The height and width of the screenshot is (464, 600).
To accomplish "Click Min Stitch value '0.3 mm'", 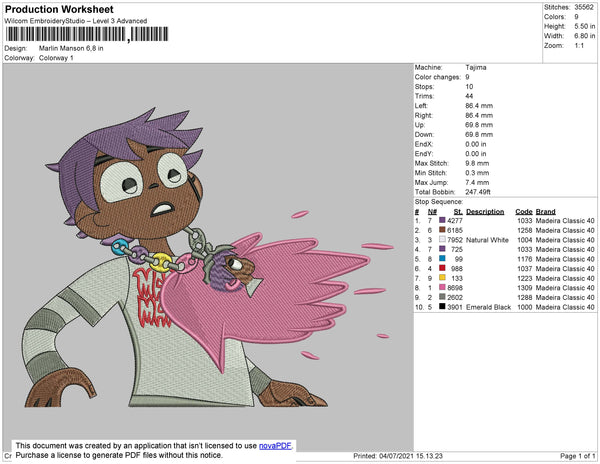I will (477, 173).
